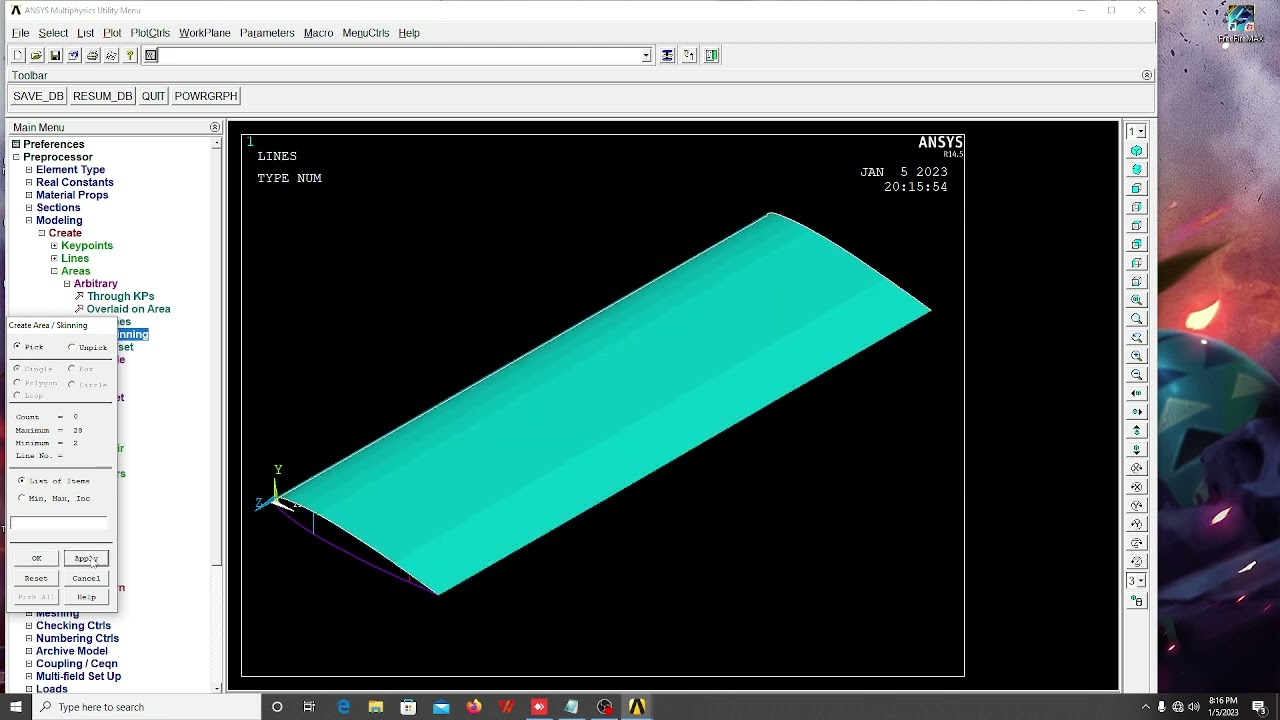Collapse the Main Menu panel
Screen dimensions: 1280x720
[215, 127]
